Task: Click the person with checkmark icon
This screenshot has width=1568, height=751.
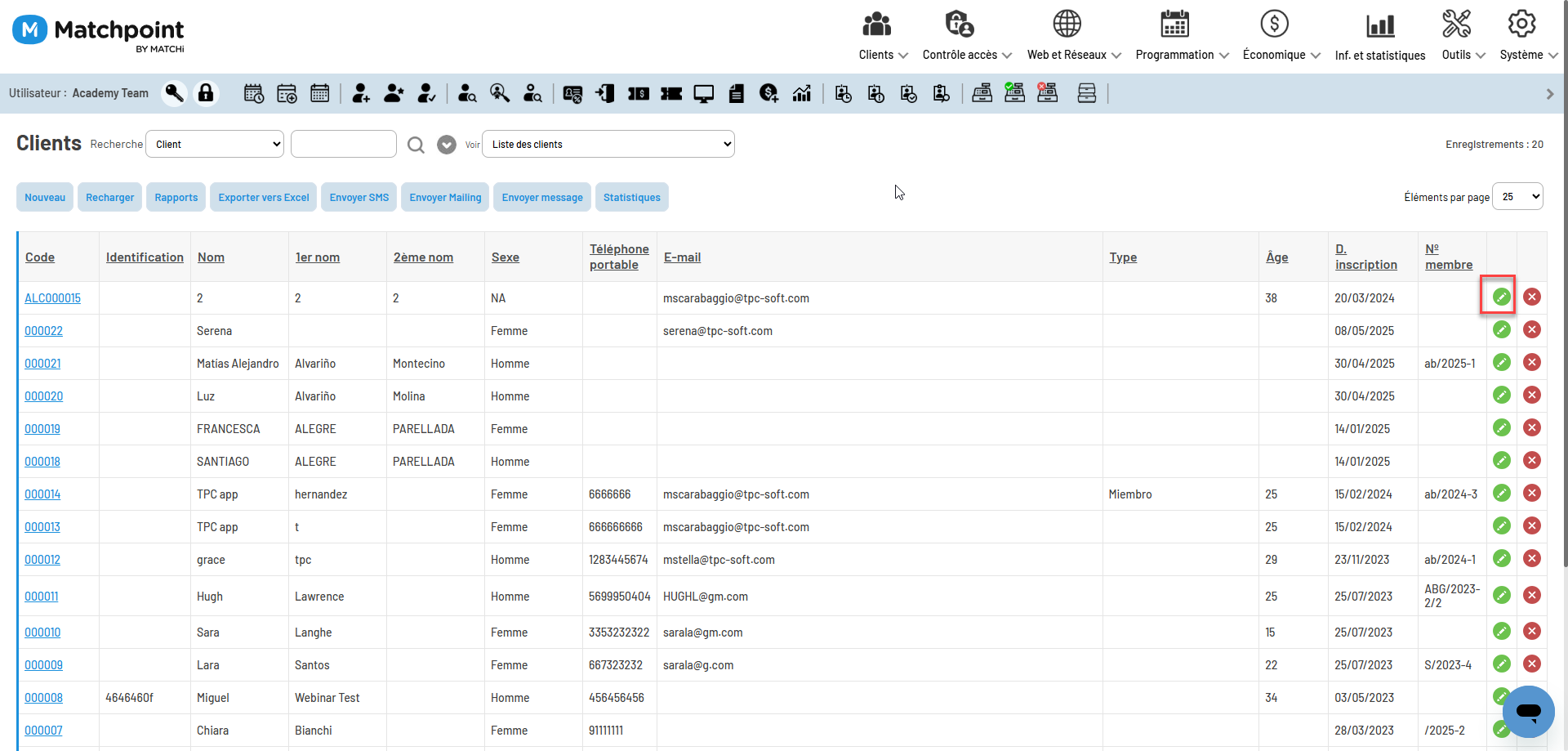Action: click(x=426, y=93)
